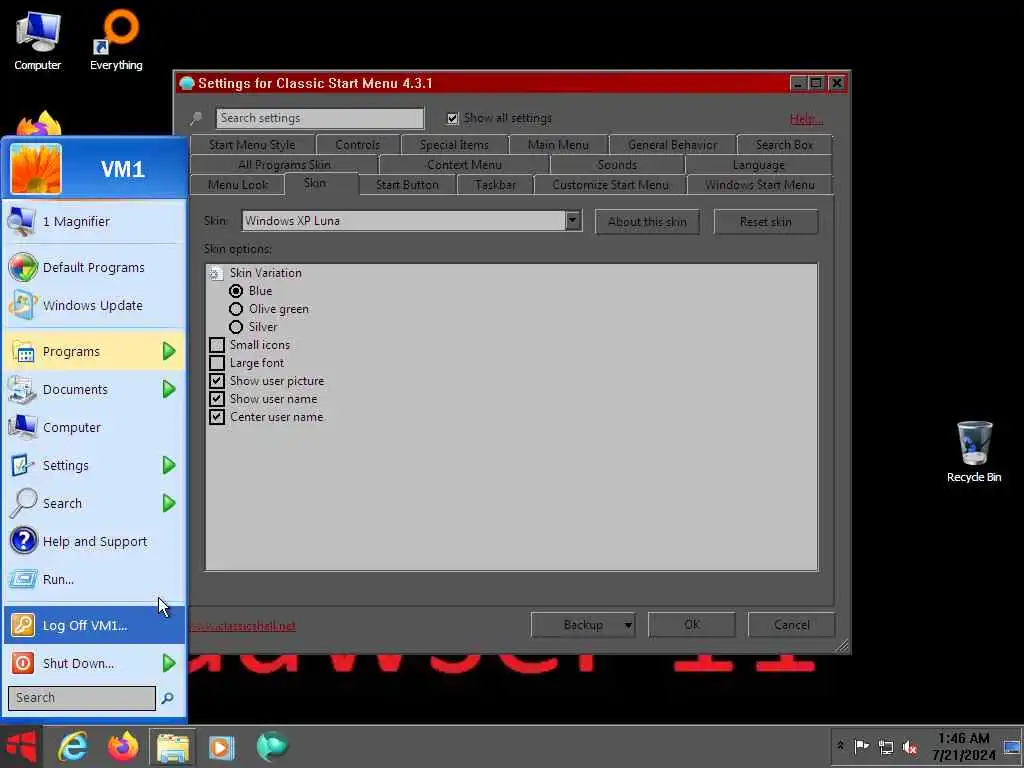The height and width of the screenshot is (768, 1024).
Task: Open the Everything desktop shortcut
Action: (116, 40)
